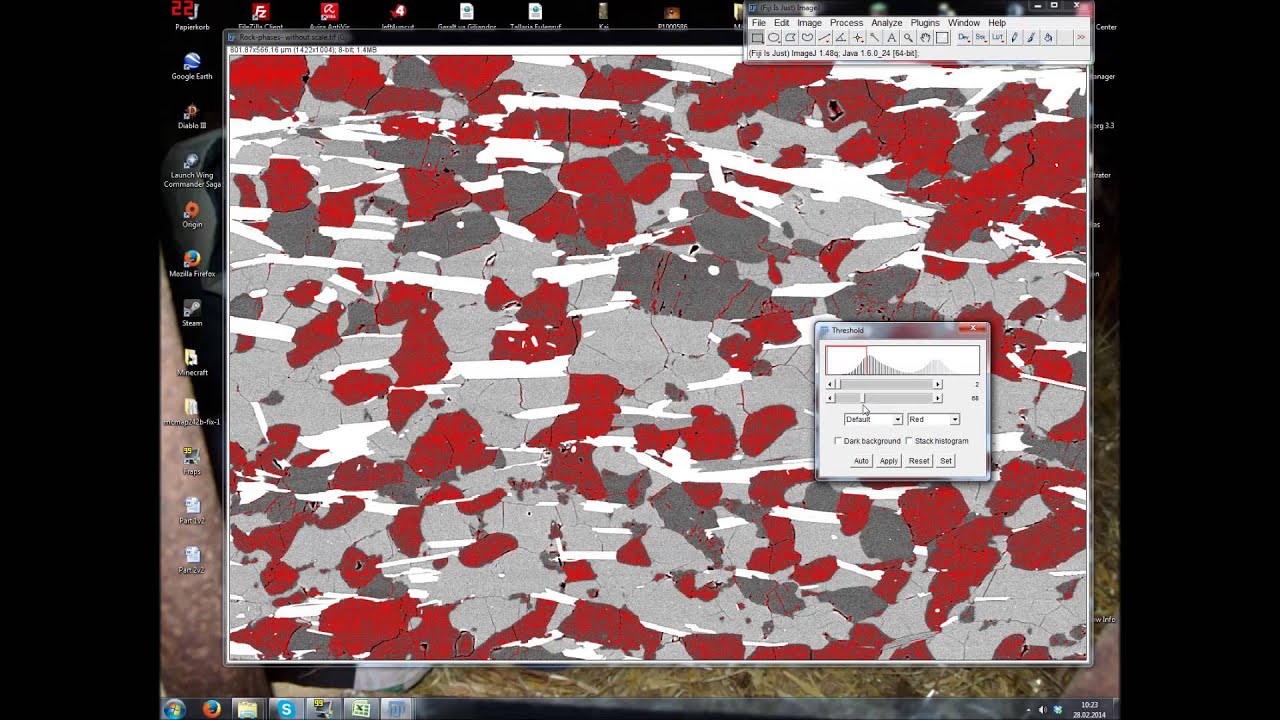The image size is (1280, 720).
Task: Click the File Explorer taskbar icon
Action: (x=248, y=709)
